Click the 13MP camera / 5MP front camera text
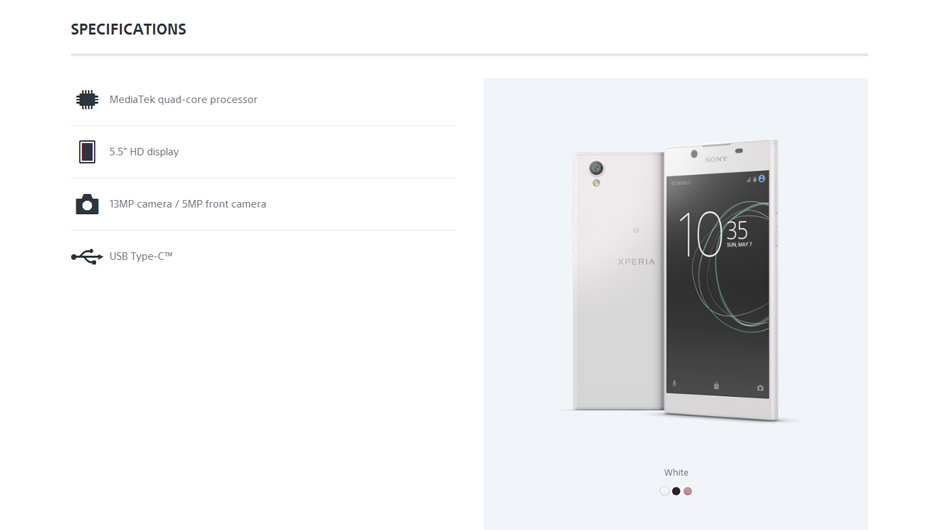Viewport: 938px width, 530px height. [x=188, y=204]
